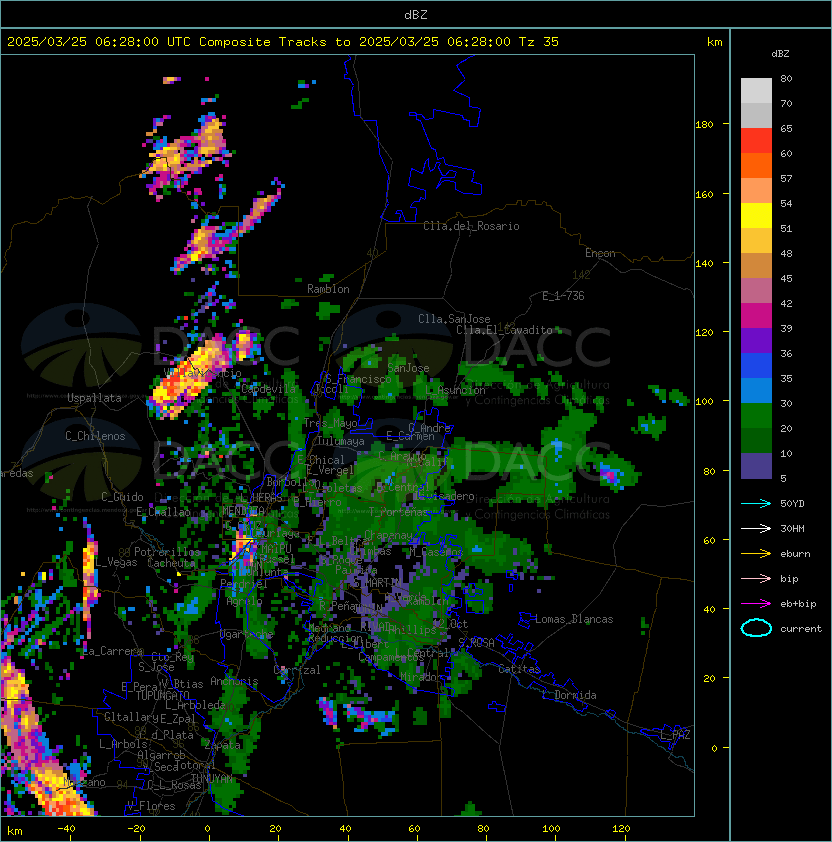Click the "Zapata" place label
The image size is (832, 842).
tap(222, 745)
